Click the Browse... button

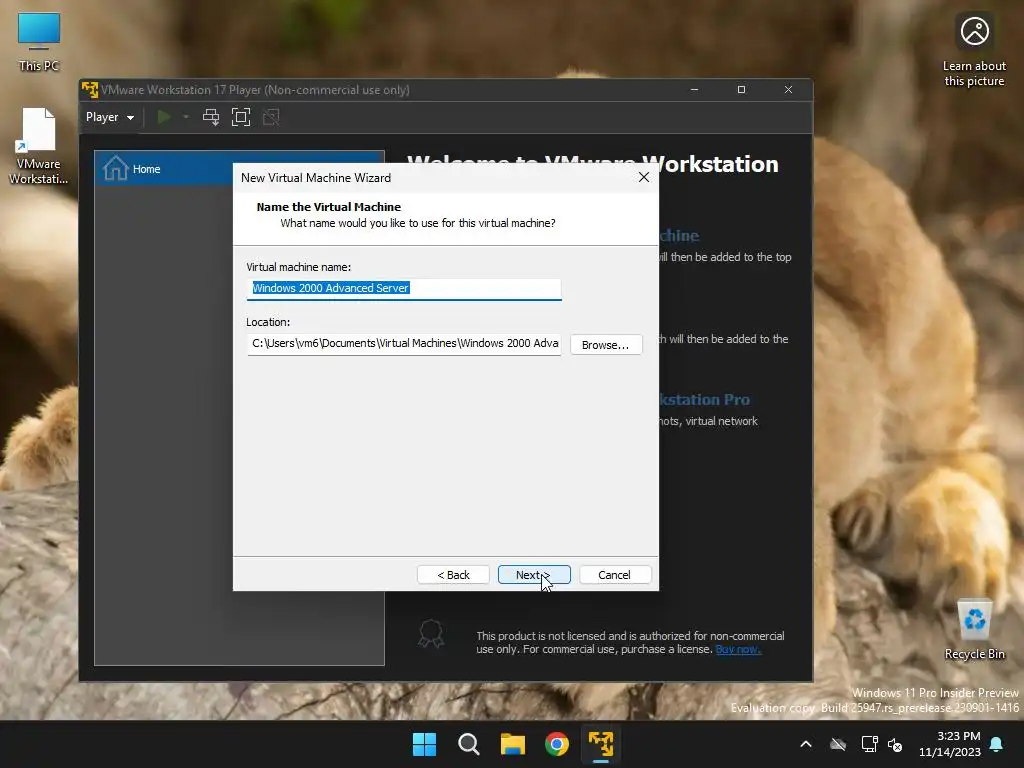606,344
